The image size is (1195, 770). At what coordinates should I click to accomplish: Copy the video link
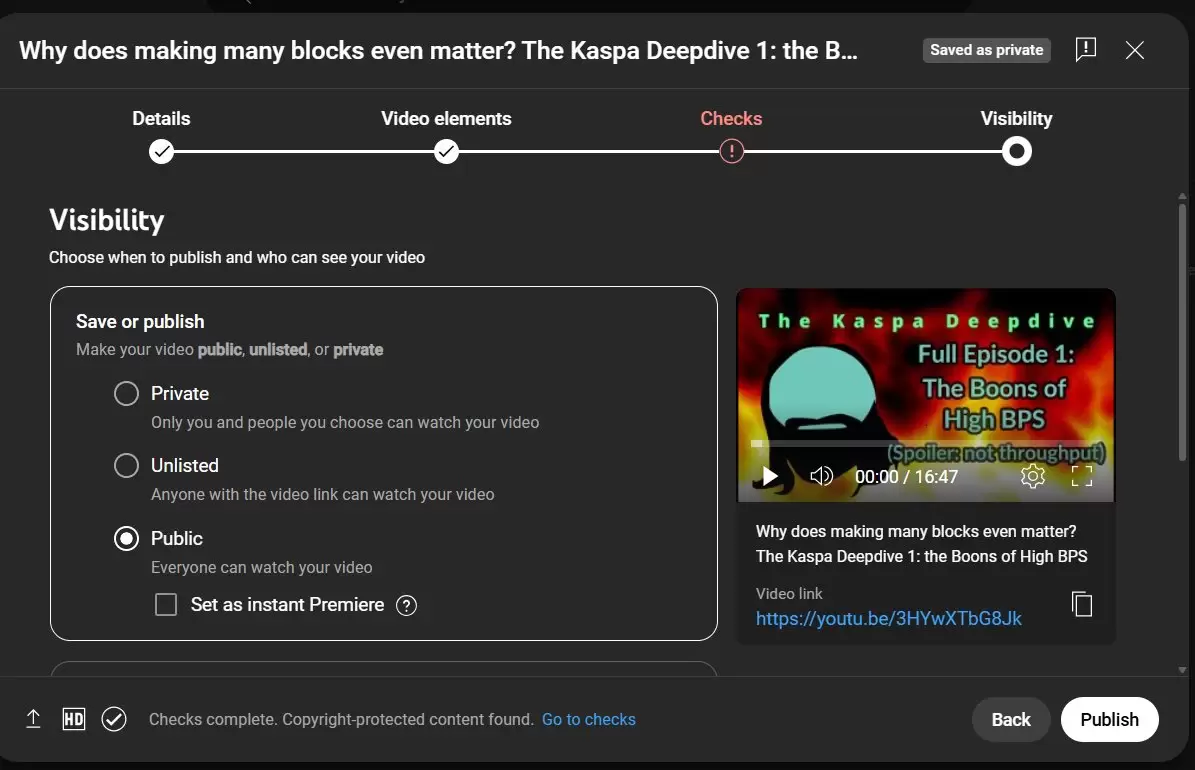click(1082, 604)
